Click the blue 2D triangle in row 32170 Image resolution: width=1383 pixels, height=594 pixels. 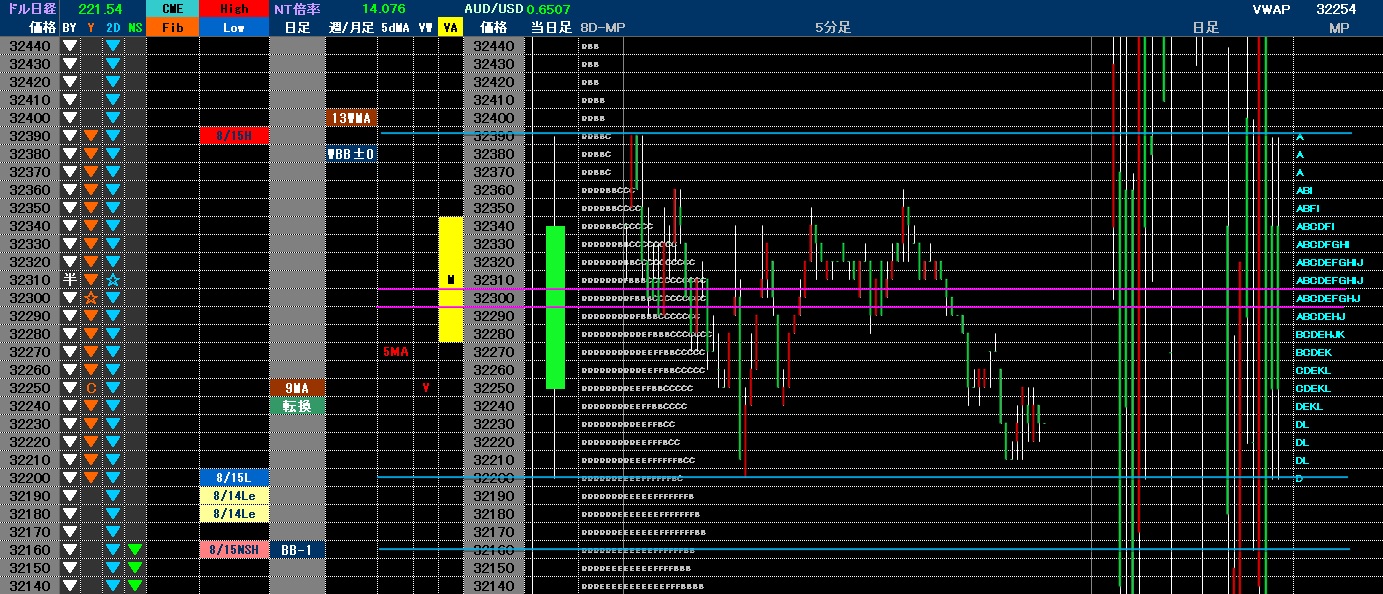[x=113, y=532]
